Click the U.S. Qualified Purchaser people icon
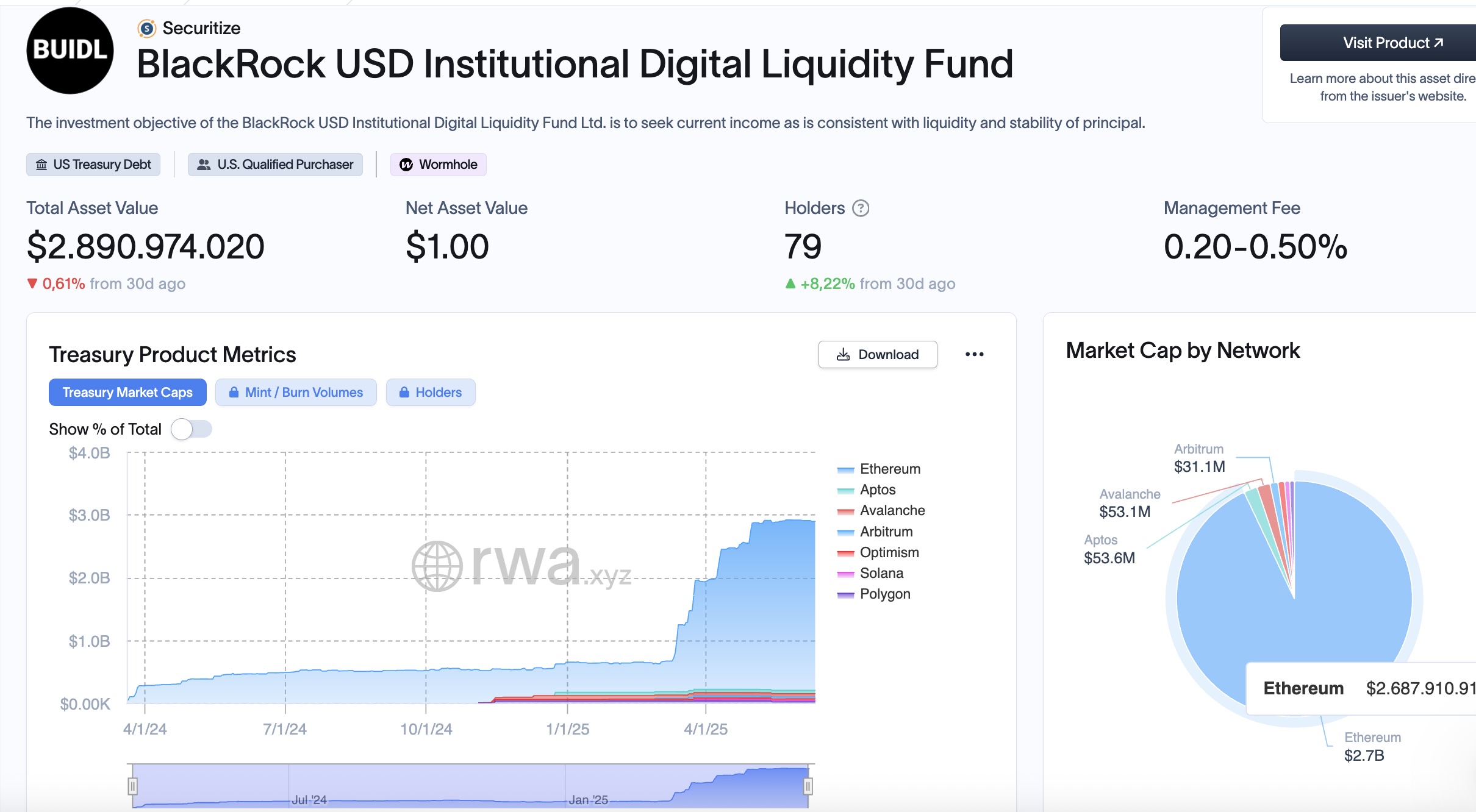The height and width of the screenshot is (812, 1476). point(204,165)
